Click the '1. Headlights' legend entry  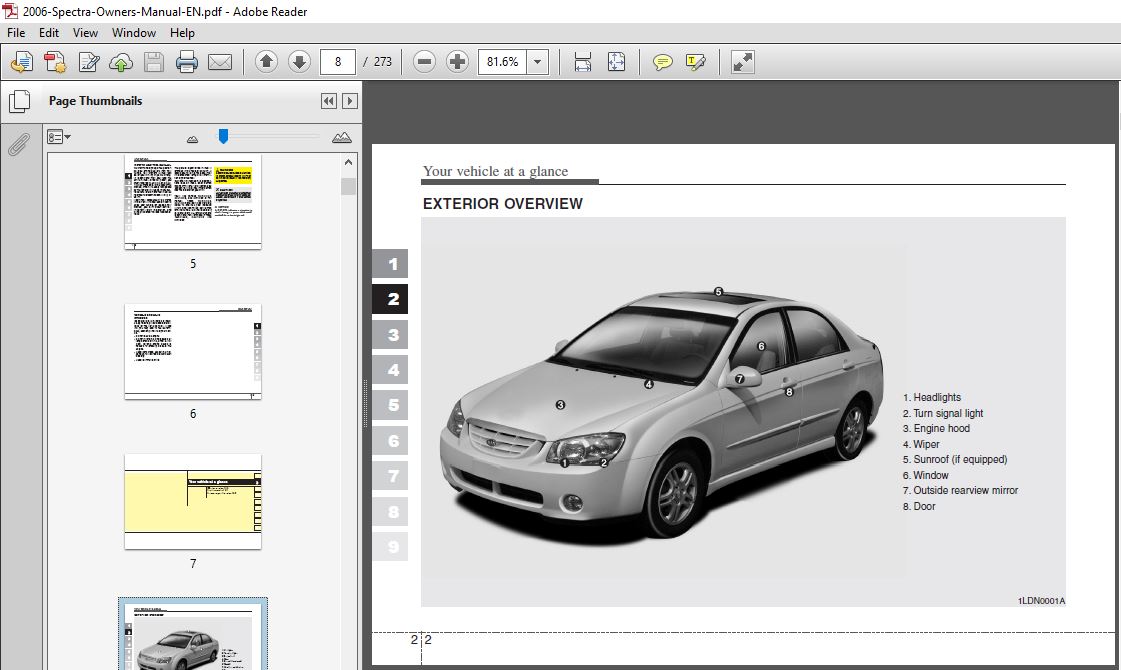tap(932, 398)
